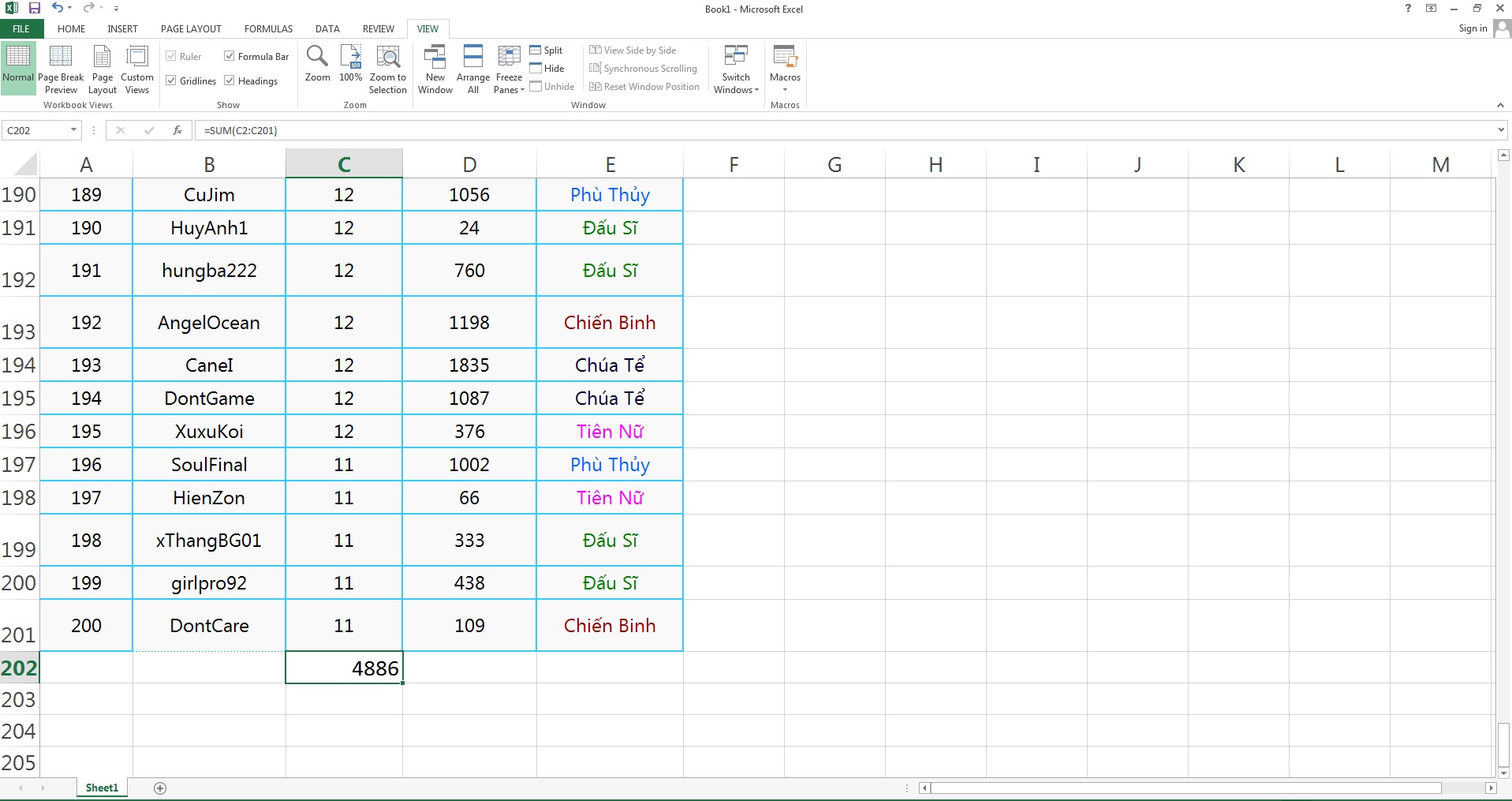Expand the formula bar
This screenshot has width=1512, height=801.
pyautogui.click(x=1501, y=130)
